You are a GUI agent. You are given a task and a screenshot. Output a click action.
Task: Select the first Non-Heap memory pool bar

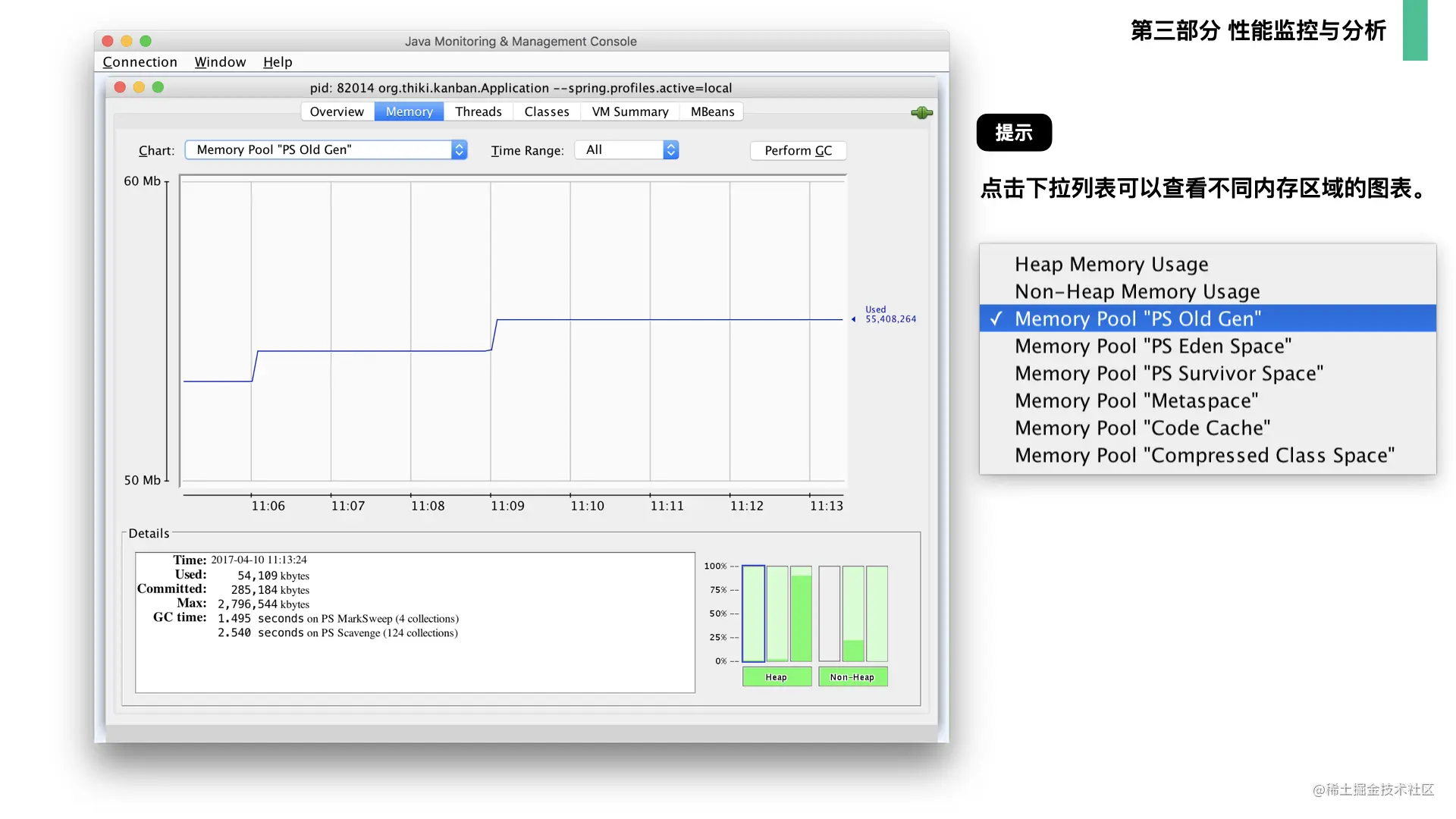pos(829,613)
